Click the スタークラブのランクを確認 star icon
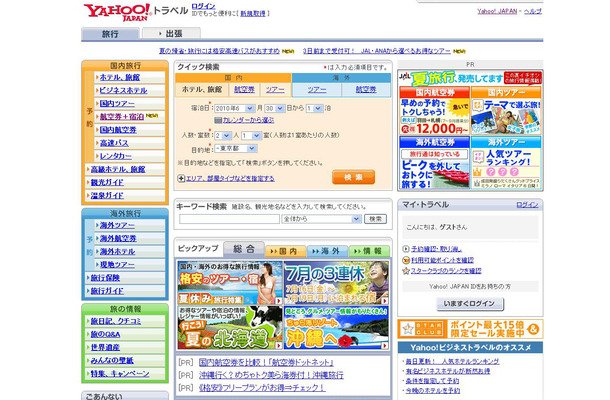Image resolution: width=610 pixels, height=400 pixels. 406,270
